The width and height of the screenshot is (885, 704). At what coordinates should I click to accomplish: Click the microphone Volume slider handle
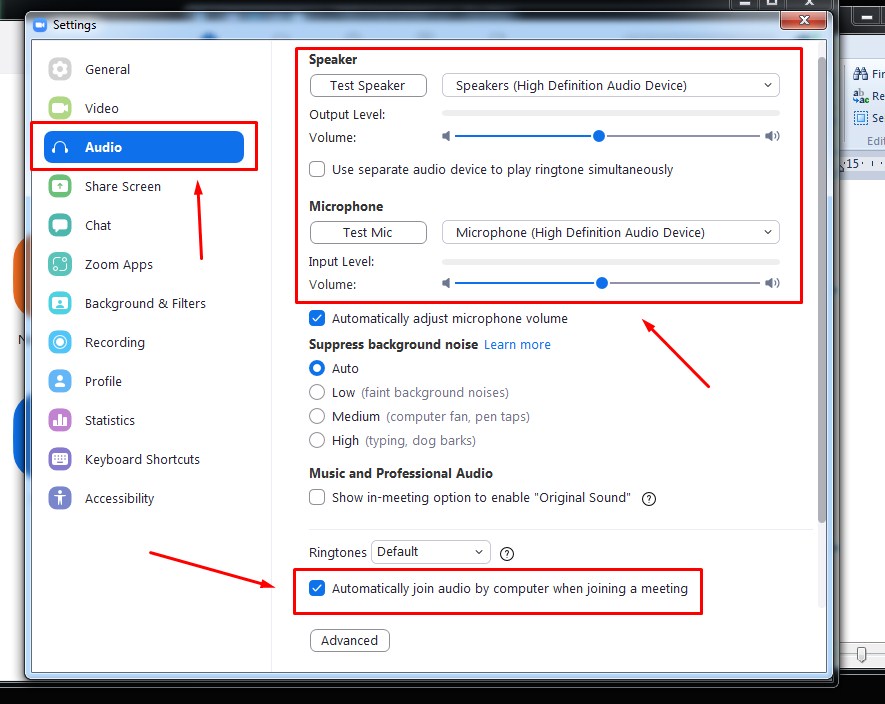602,283
